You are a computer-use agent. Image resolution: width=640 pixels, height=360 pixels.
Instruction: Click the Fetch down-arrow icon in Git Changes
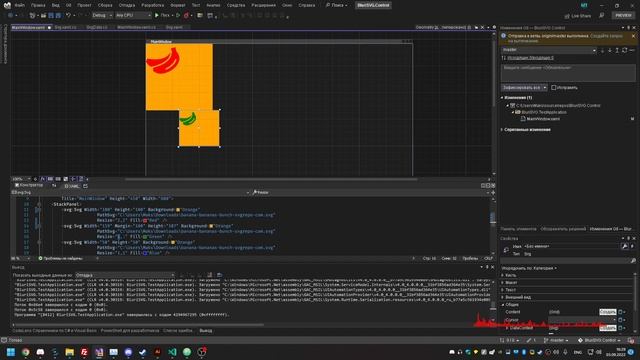(602, 50)
